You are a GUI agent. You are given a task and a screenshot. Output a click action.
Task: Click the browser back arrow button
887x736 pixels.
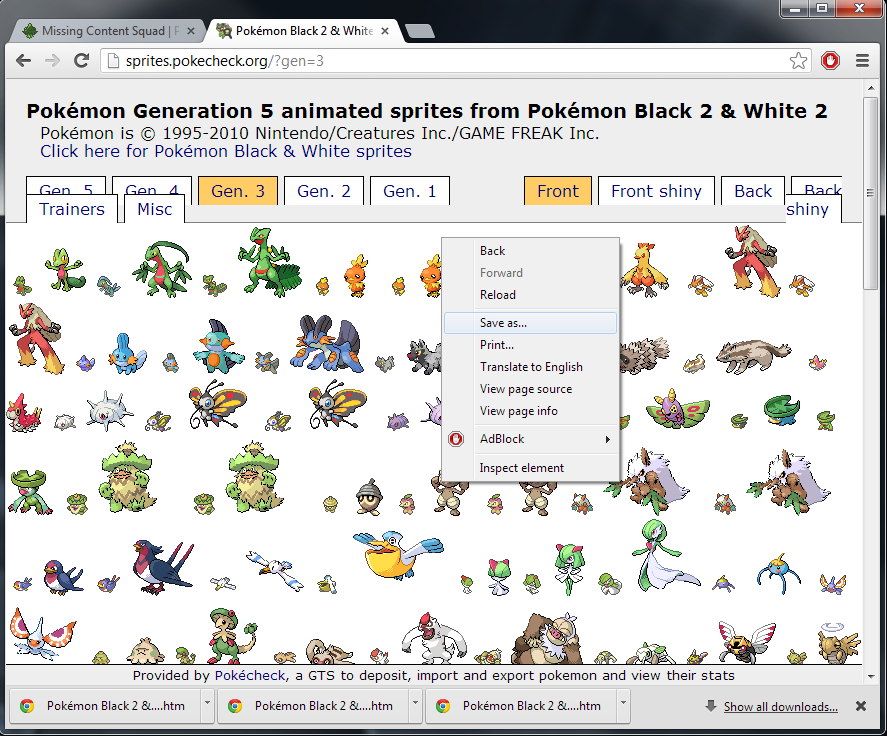coord(24,61)
